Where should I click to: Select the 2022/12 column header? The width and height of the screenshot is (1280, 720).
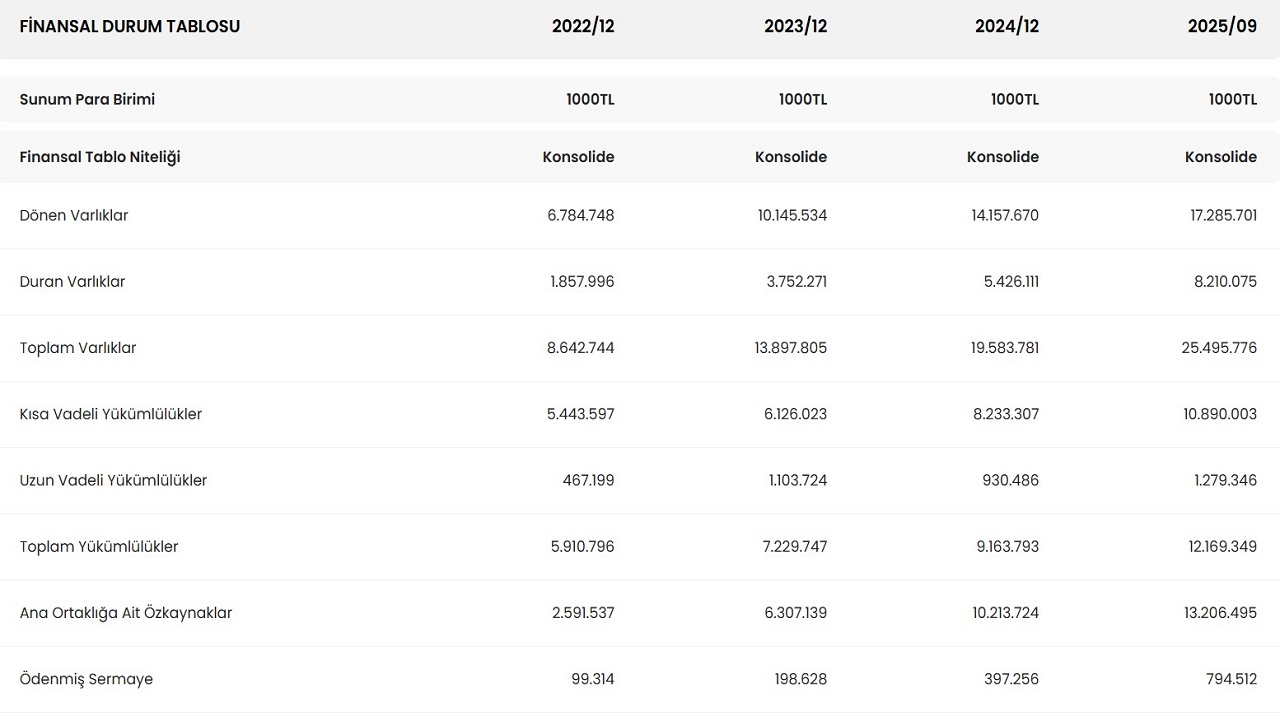point(583,27)
